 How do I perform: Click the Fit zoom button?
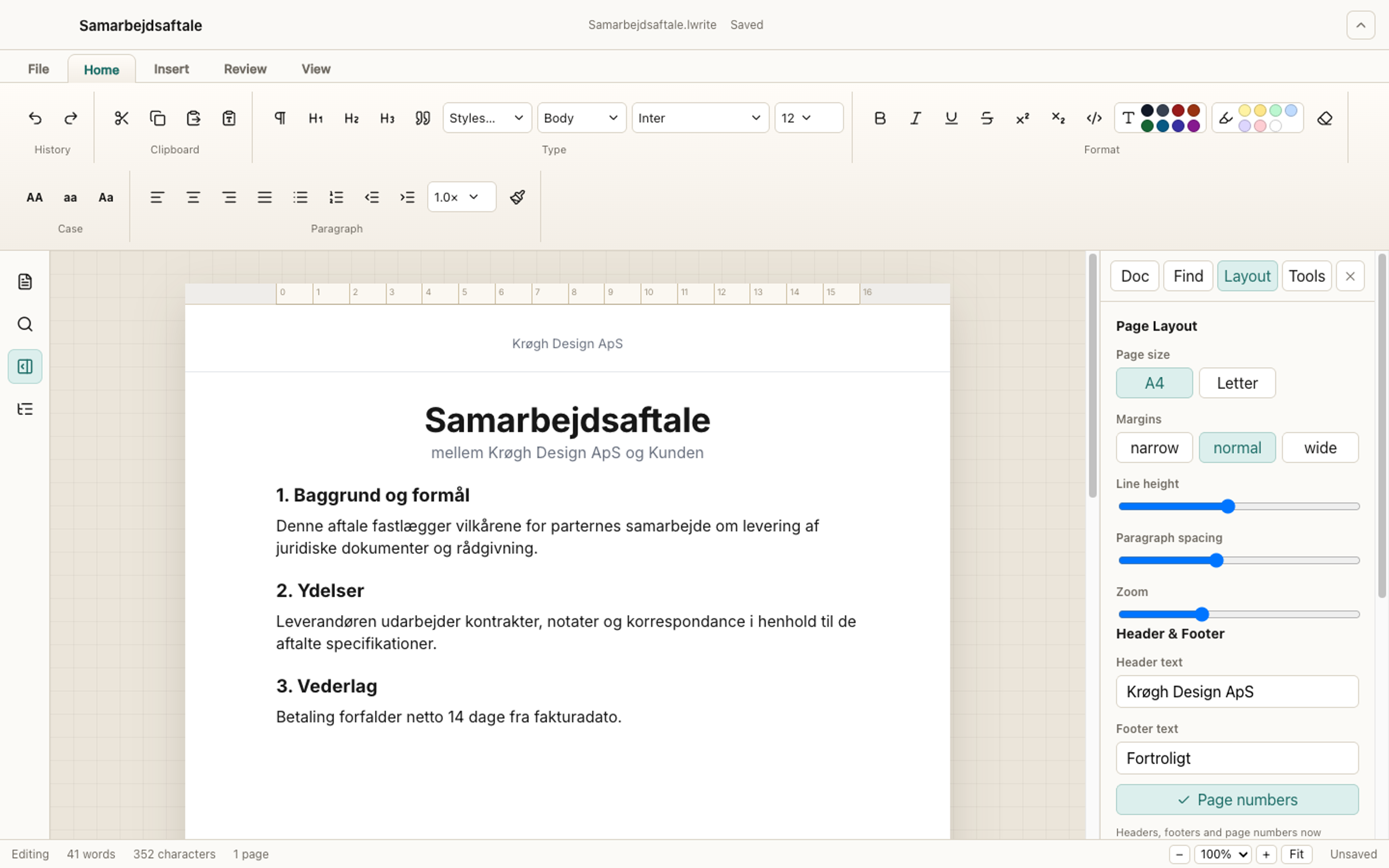tap(1296, 854)
